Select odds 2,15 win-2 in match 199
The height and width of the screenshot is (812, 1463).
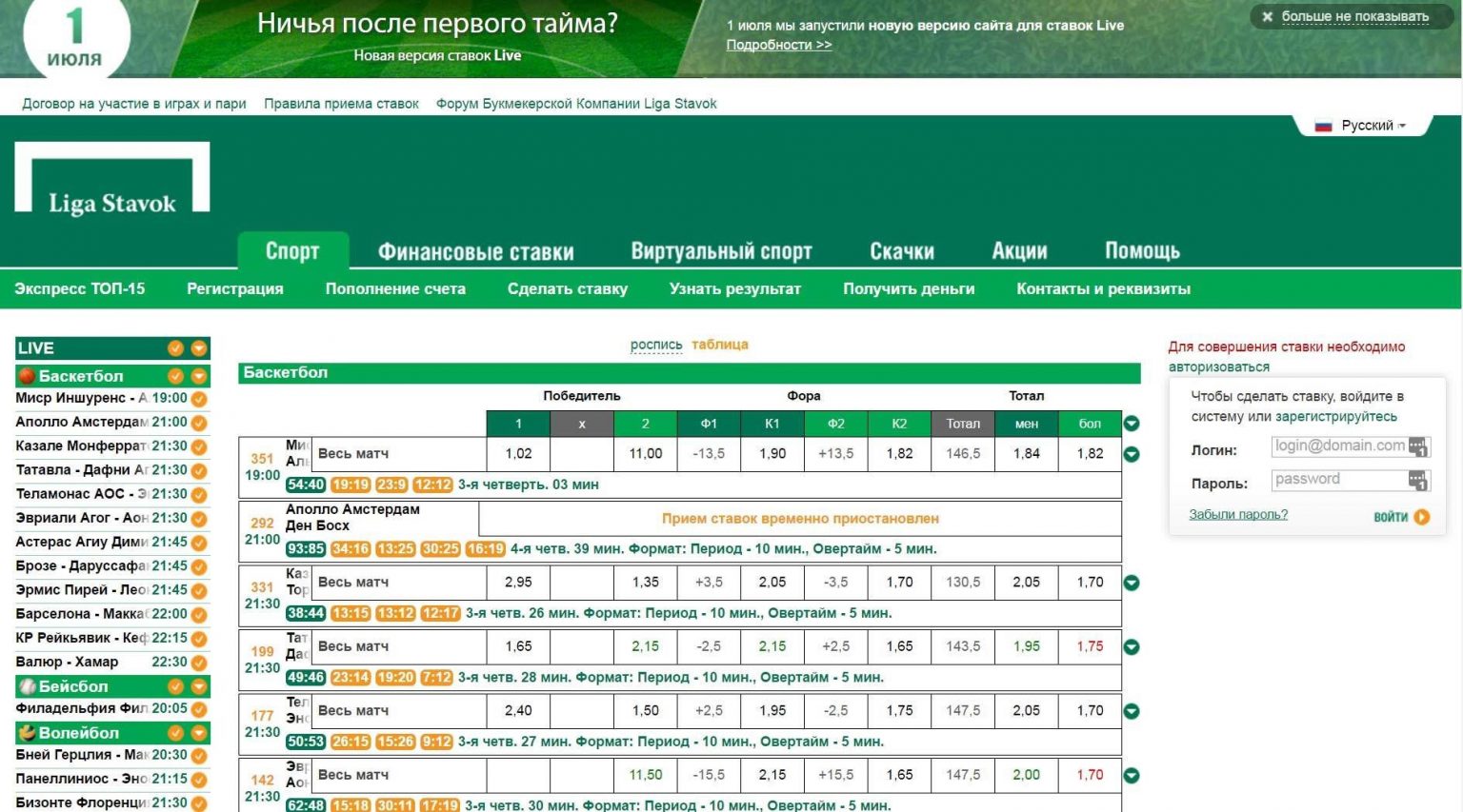tap(645, 647)
